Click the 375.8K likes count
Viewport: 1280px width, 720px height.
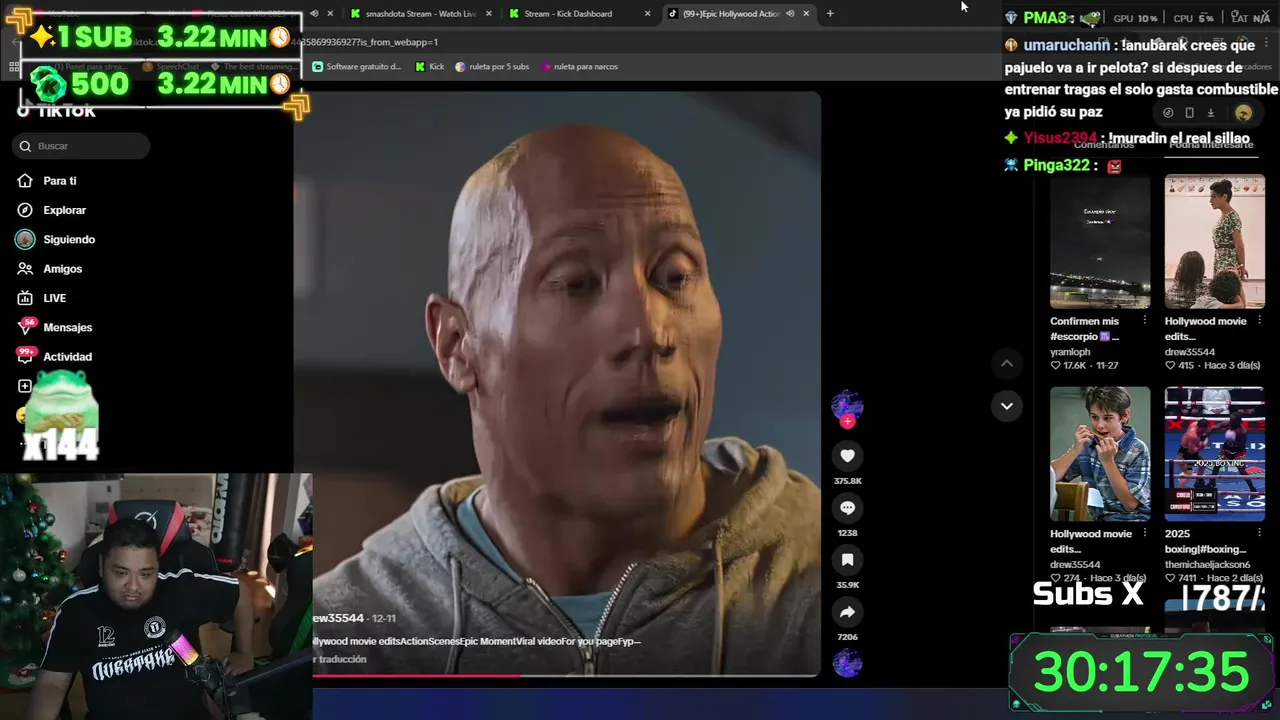[x=847, y=481]
